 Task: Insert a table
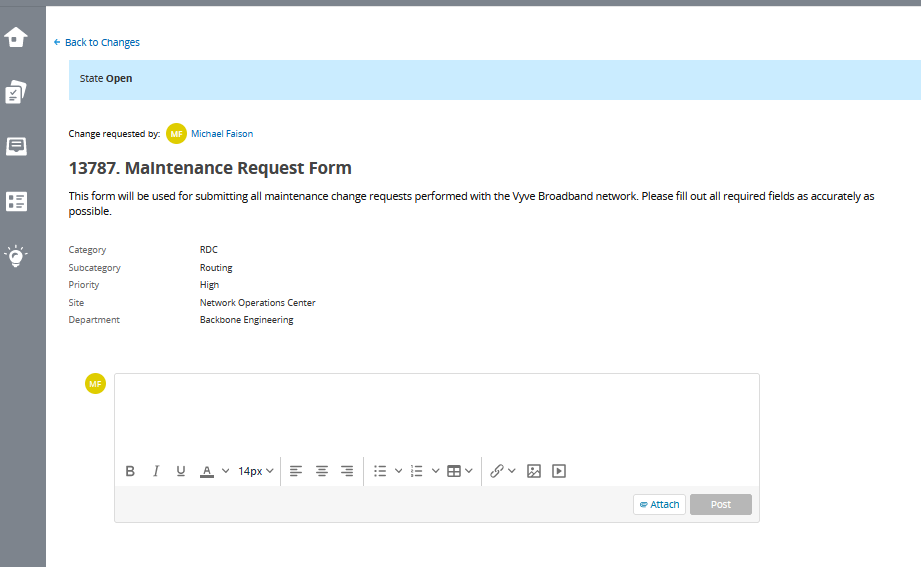[454, 471]
